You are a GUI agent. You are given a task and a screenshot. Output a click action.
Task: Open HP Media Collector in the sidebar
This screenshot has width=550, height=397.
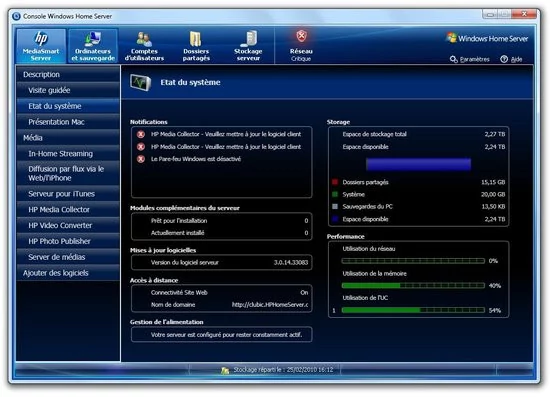pos(68,209)
